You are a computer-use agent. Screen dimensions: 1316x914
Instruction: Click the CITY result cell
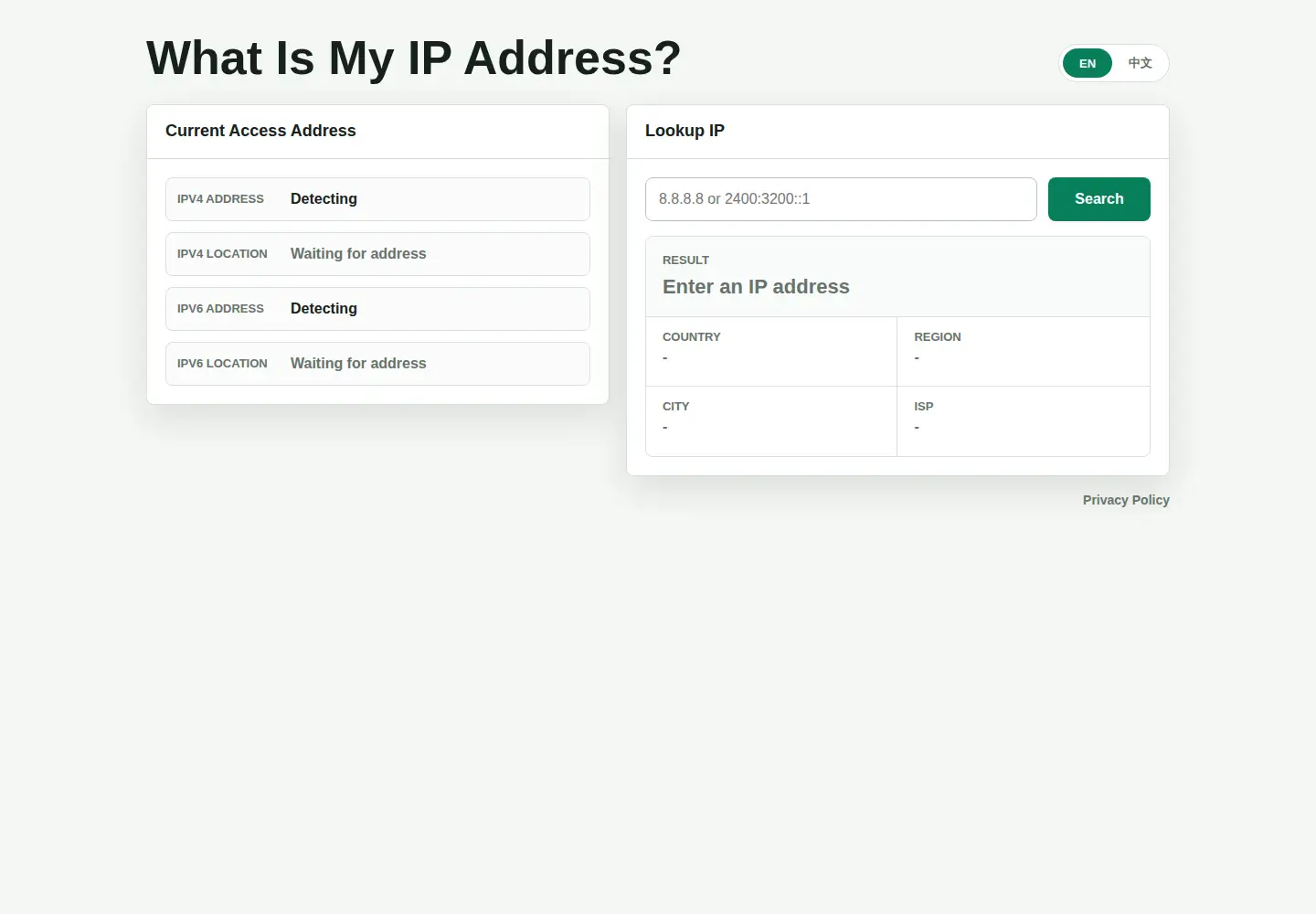click(x=771, y=421)
